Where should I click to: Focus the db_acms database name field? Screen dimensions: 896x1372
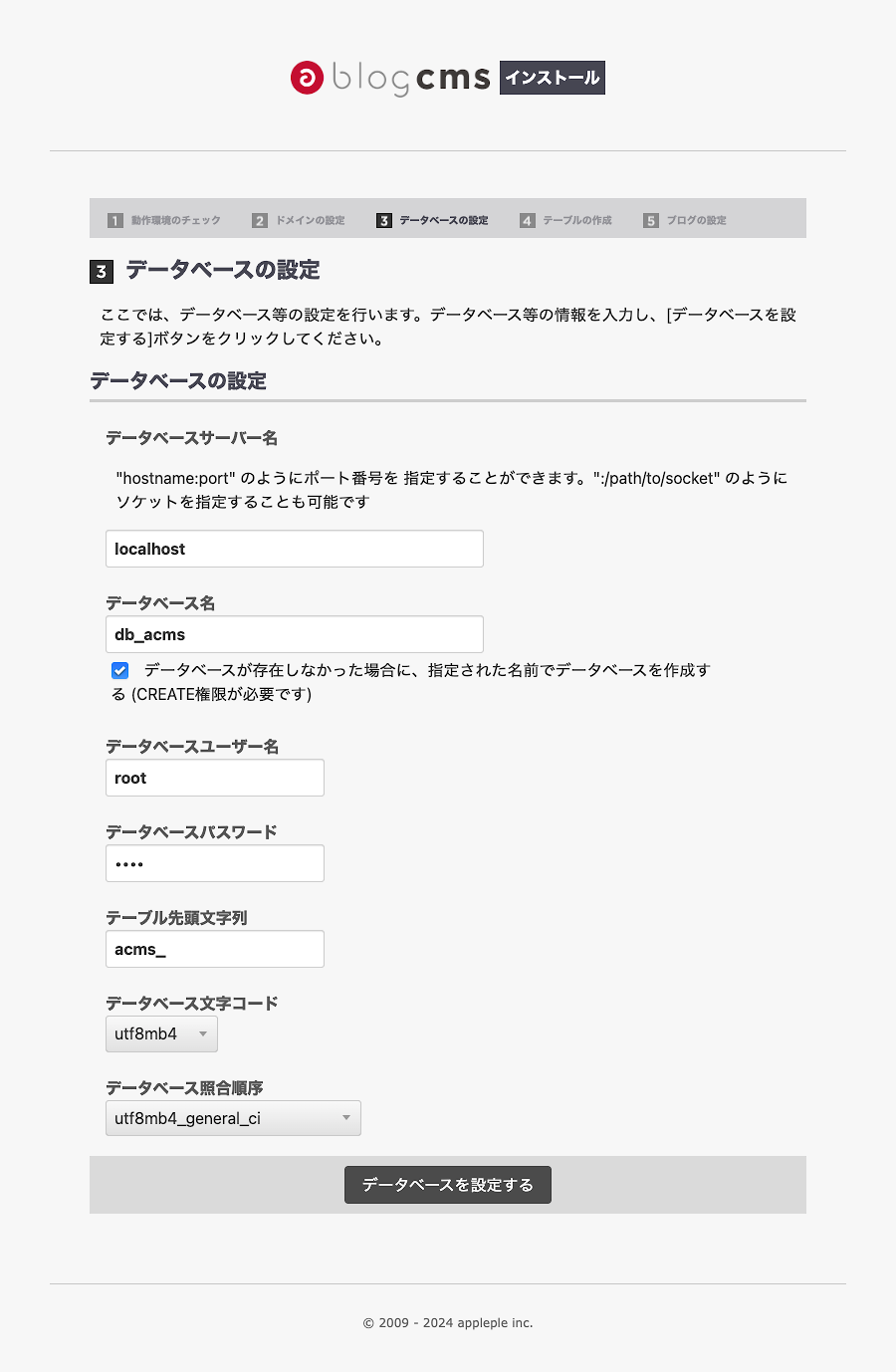click(295, 634)
